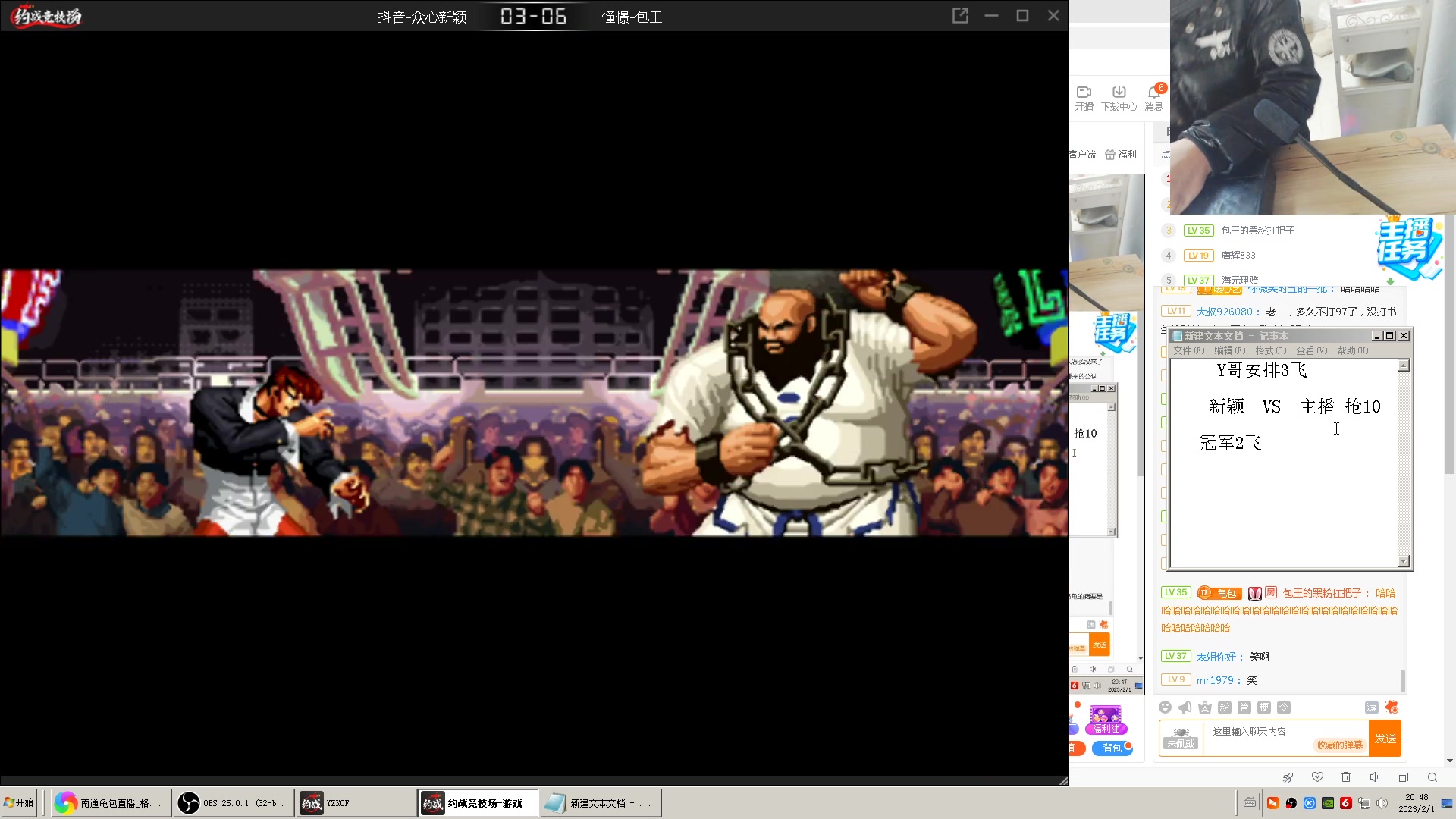Click the network icon in system tray
This screenshot has height=819, width=1456.
pos(1364,803)
